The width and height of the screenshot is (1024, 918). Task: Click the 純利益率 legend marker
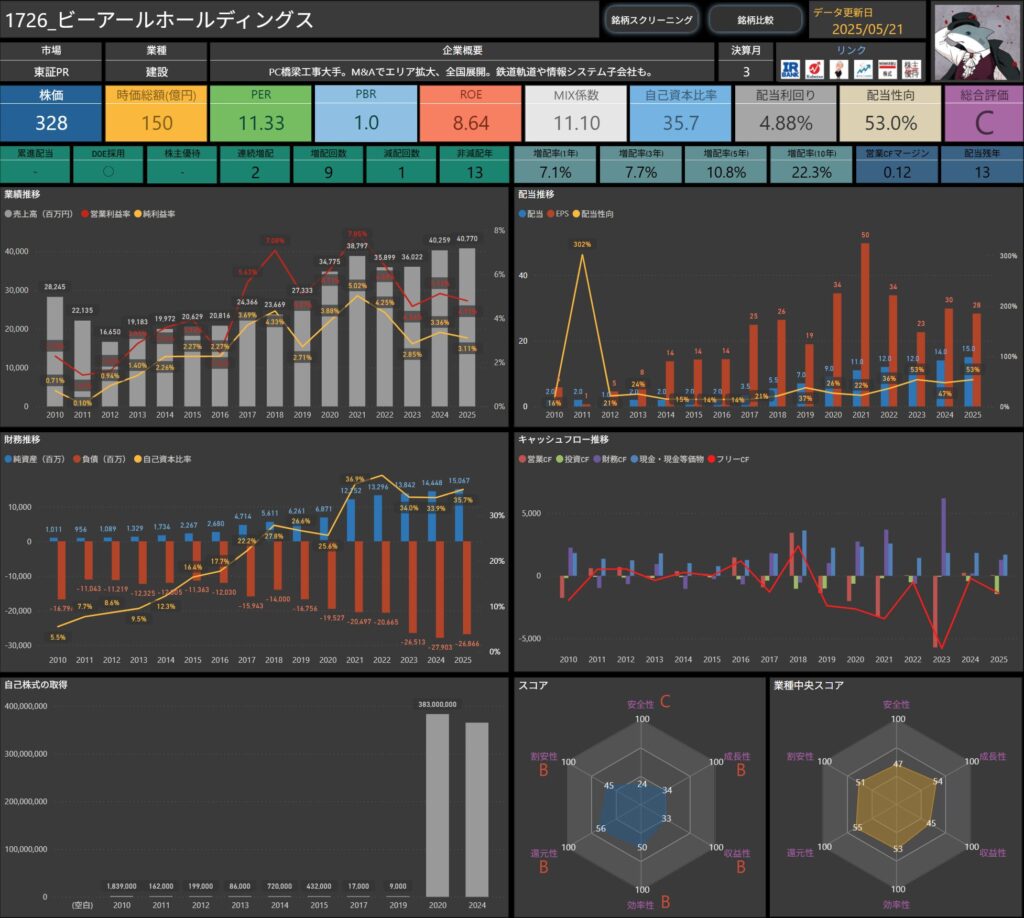click(138, 214)
